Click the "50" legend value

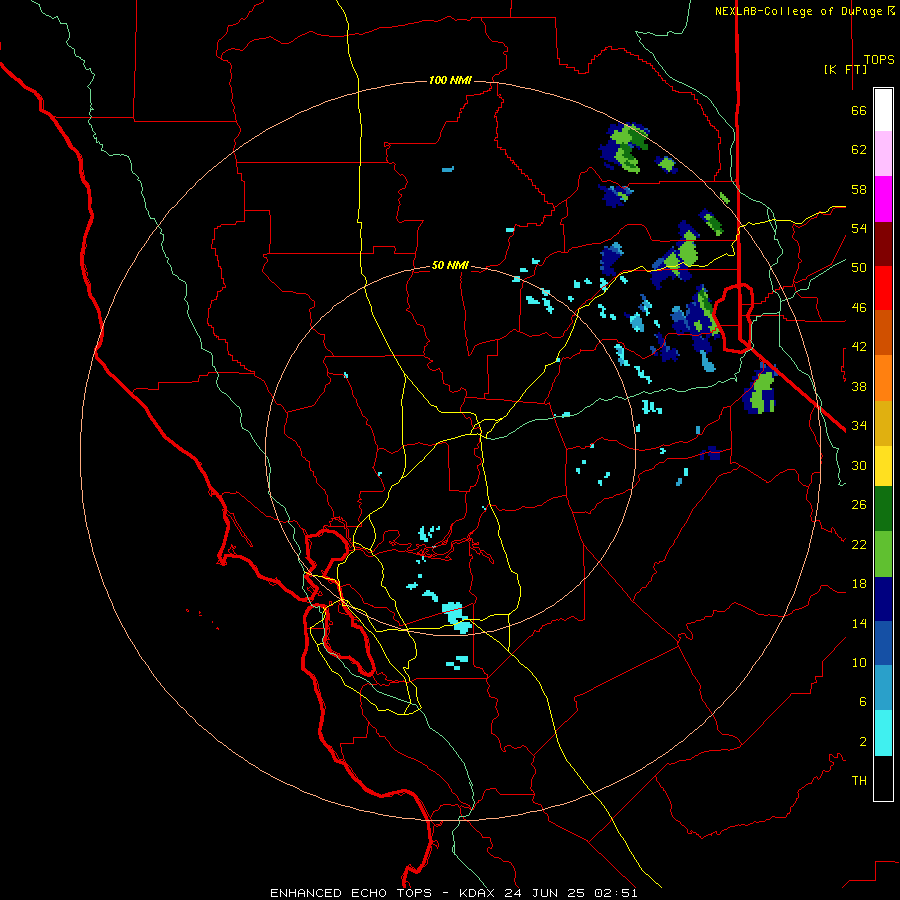click(859, 268)
